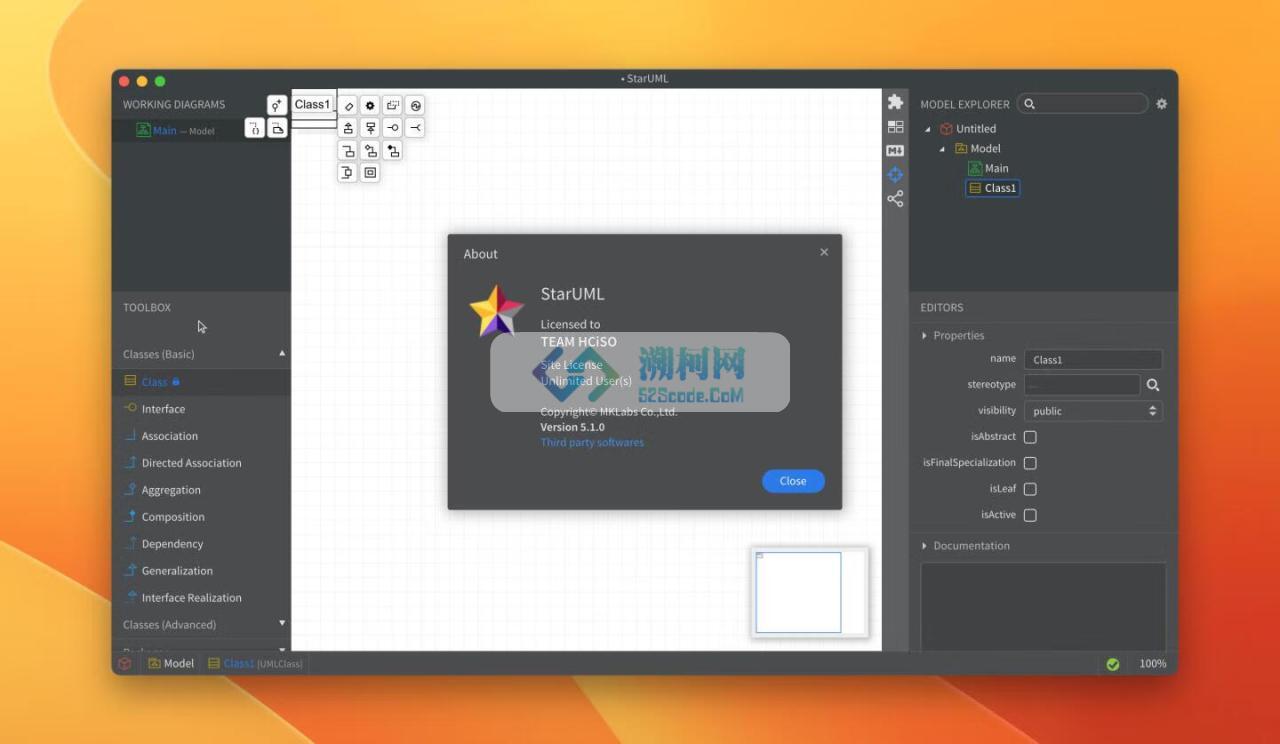Image resolution: width=1280 pixels, height=744 pixels.
Task: Click the red project cube icon in status bar
Action: [125, 664]
